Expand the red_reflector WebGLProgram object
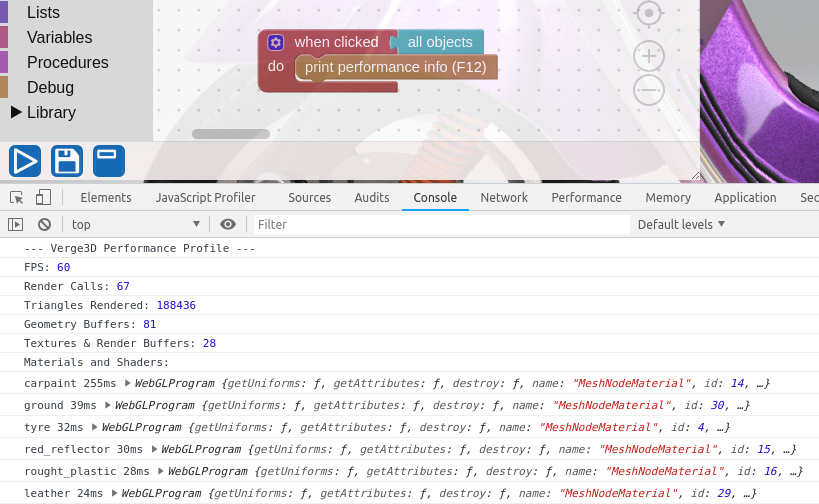The width and height of the screenshot is (819, 504). (x=154, y=449)
